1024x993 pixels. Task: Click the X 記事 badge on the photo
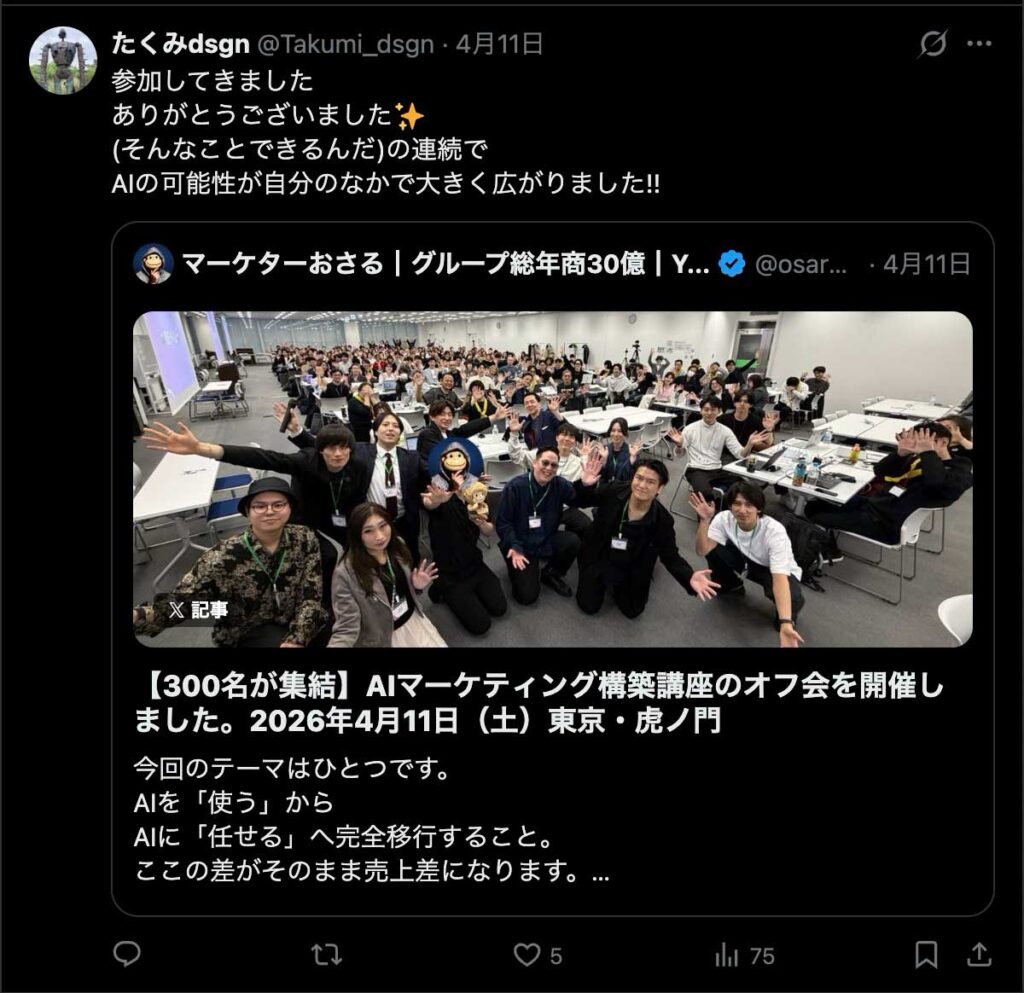click(x=198, y=610)
